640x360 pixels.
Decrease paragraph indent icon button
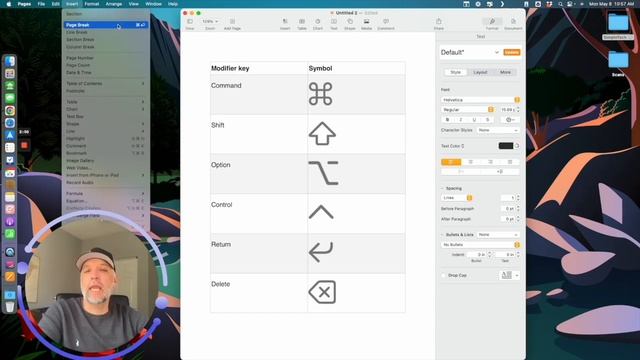pyautogui.click(x=461, y=171)
